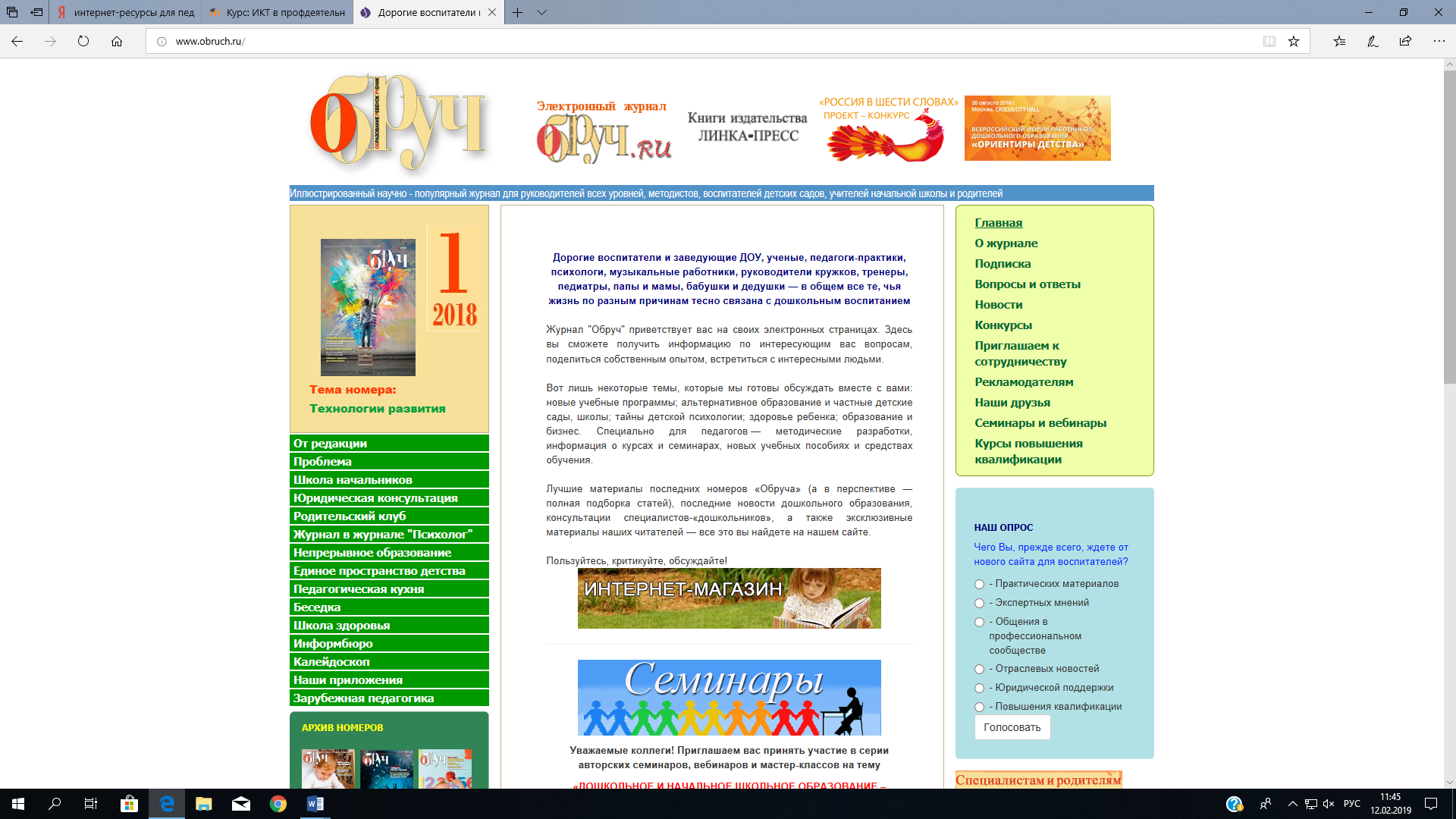Share this page icon
Viewport: 1456px width, 819px height.
(1405, 41)
